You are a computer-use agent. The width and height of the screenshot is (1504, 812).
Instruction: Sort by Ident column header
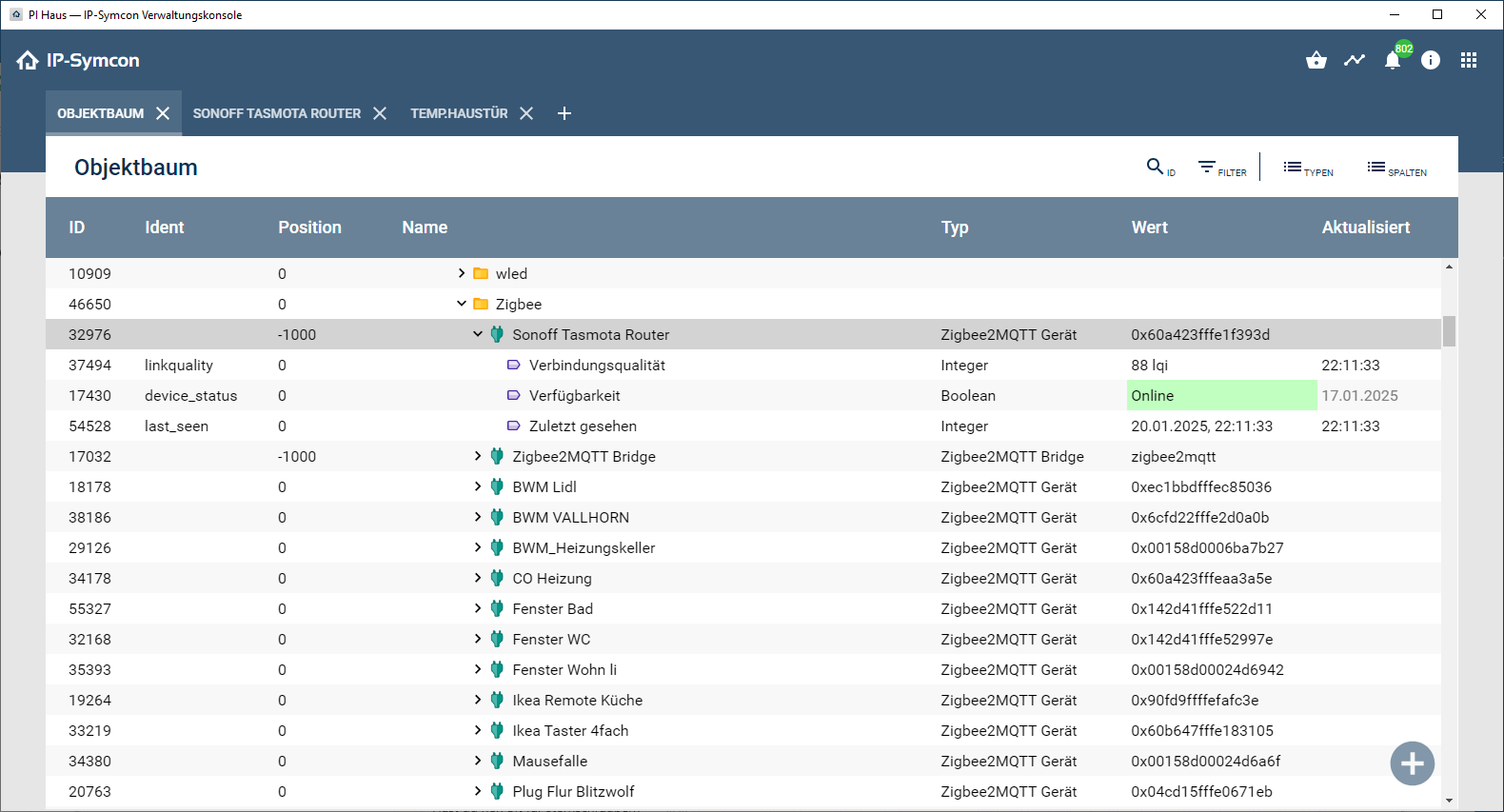[164, 228]
